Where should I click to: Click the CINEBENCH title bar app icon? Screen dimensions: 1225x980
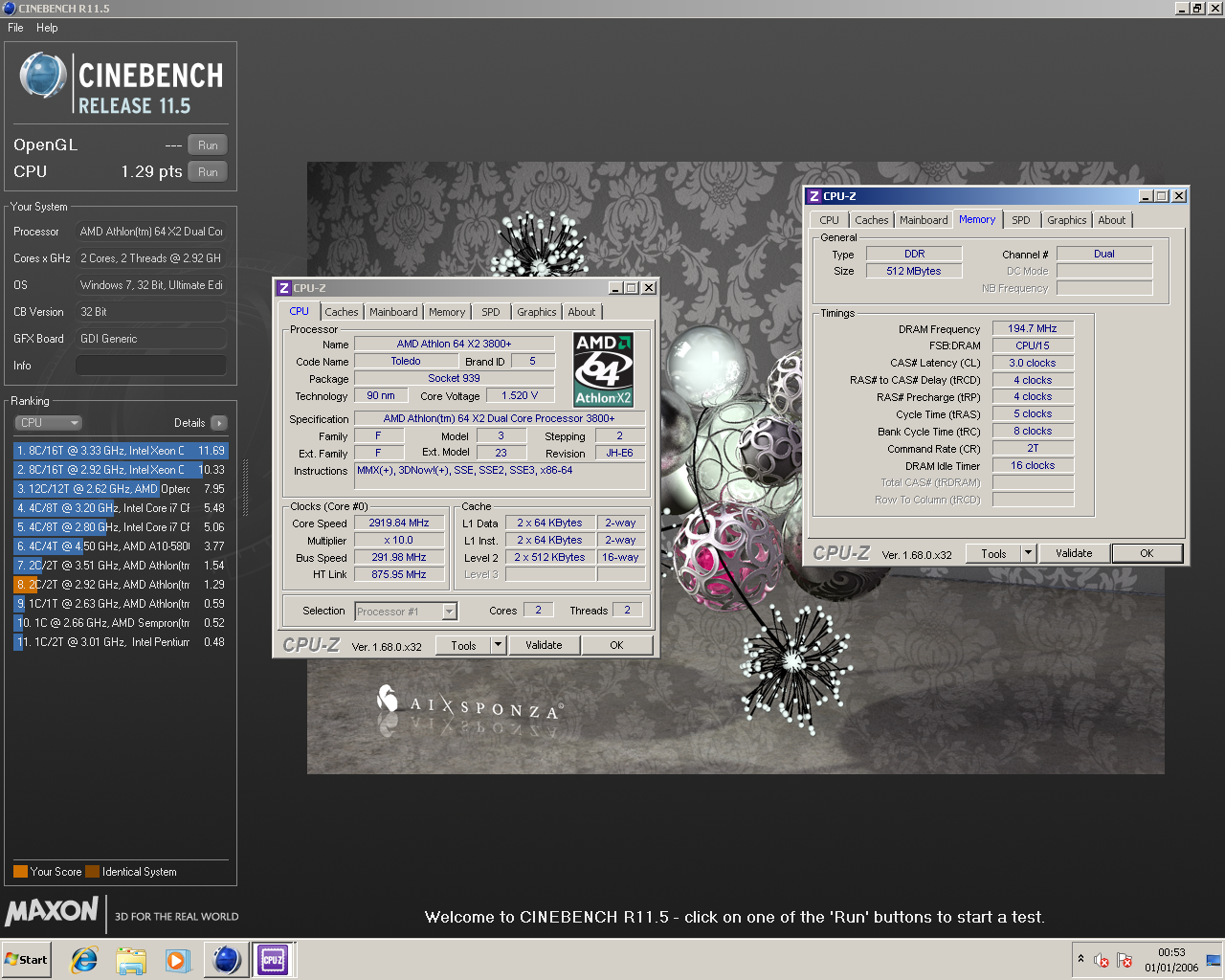coord(9,8)
